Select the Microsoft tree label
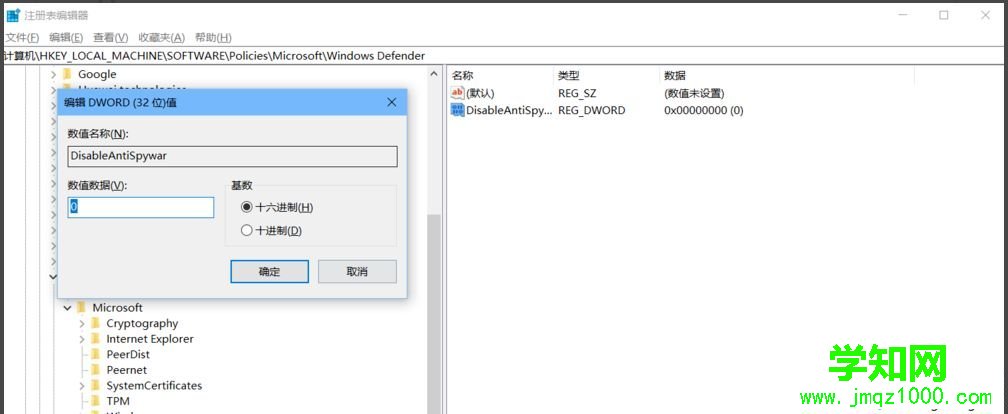Image resolution: width=1008 pixels, height=414 pixels. click(x=118, y=307)
